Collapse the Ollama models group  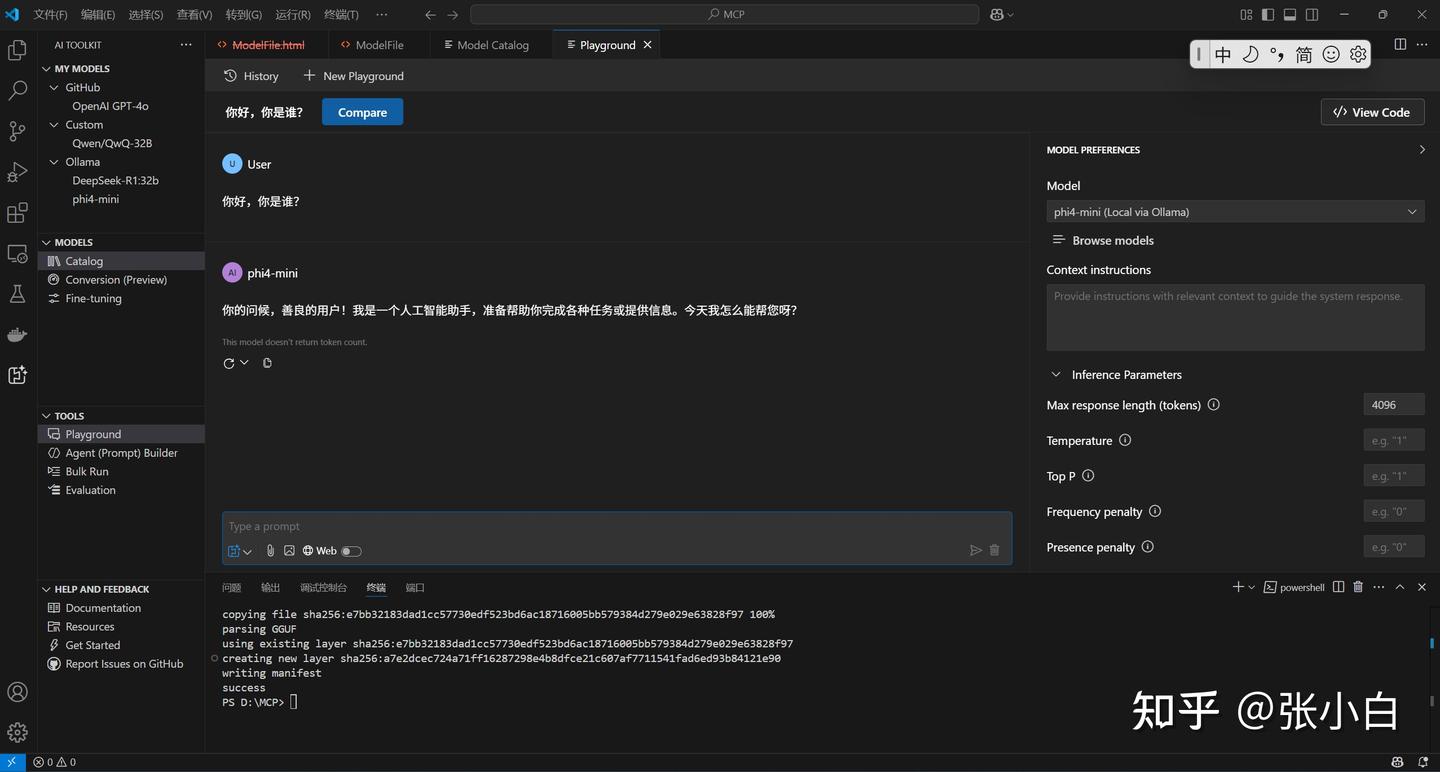tap(55, 162)
